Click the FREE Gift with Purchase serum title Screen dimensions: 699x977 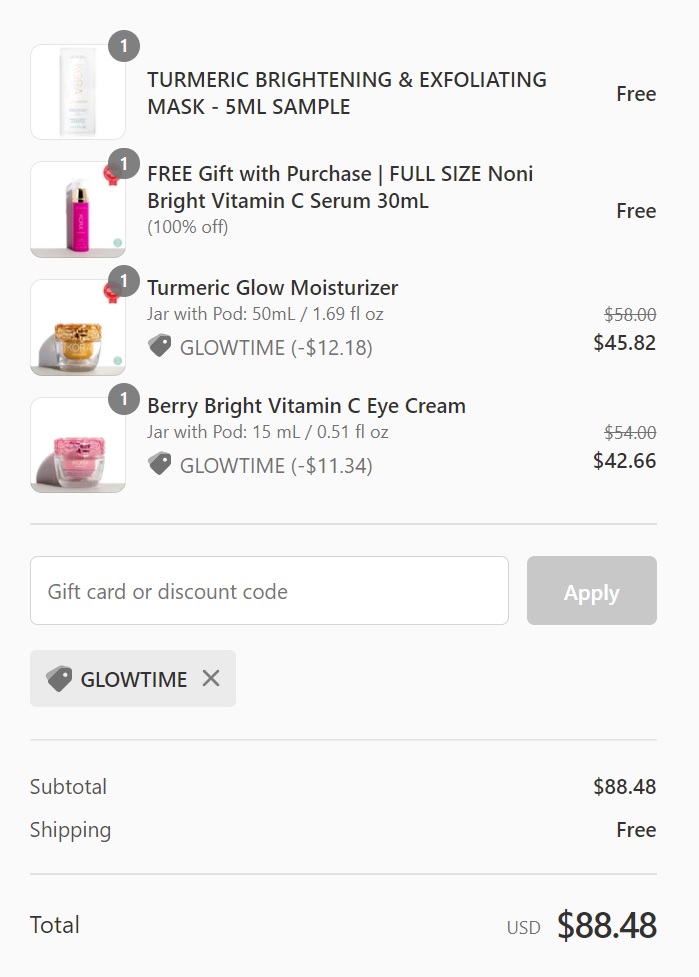coord(340,187)
